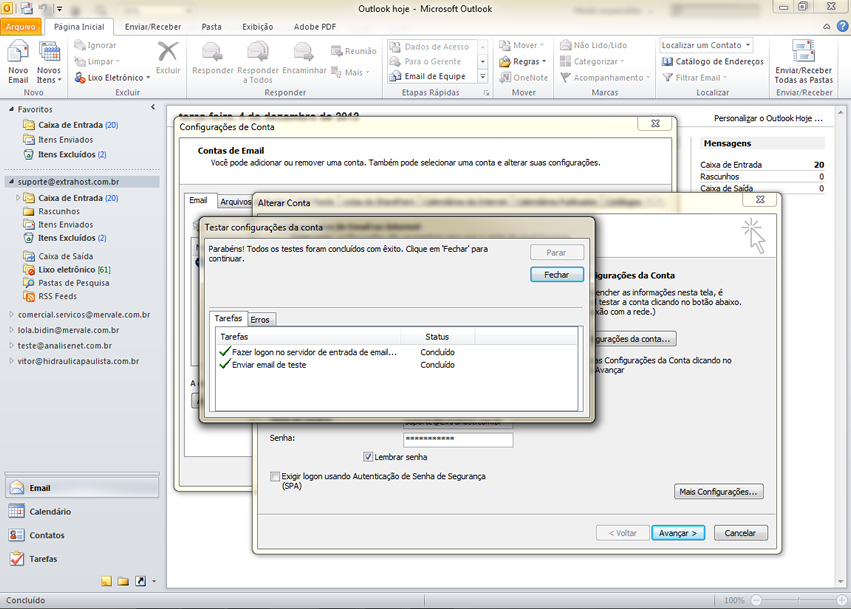Screen dimensions: 851x609
Task: Switch to the Adobe PDF ribbon tab
Action: pyautogui.click(x=315, y=27)
